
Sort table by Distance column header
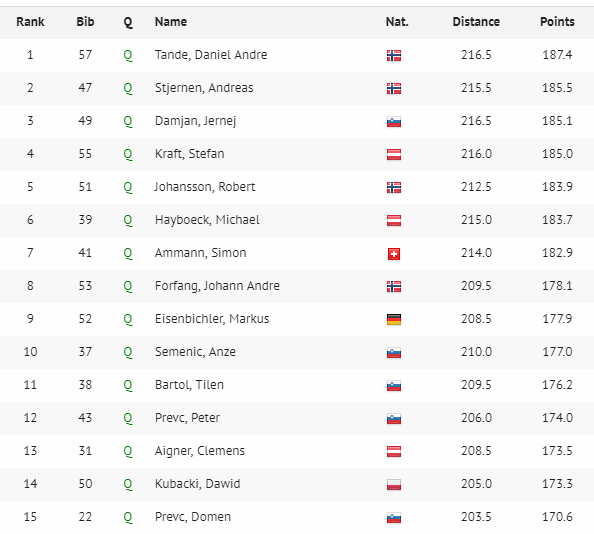coord(476,22)
